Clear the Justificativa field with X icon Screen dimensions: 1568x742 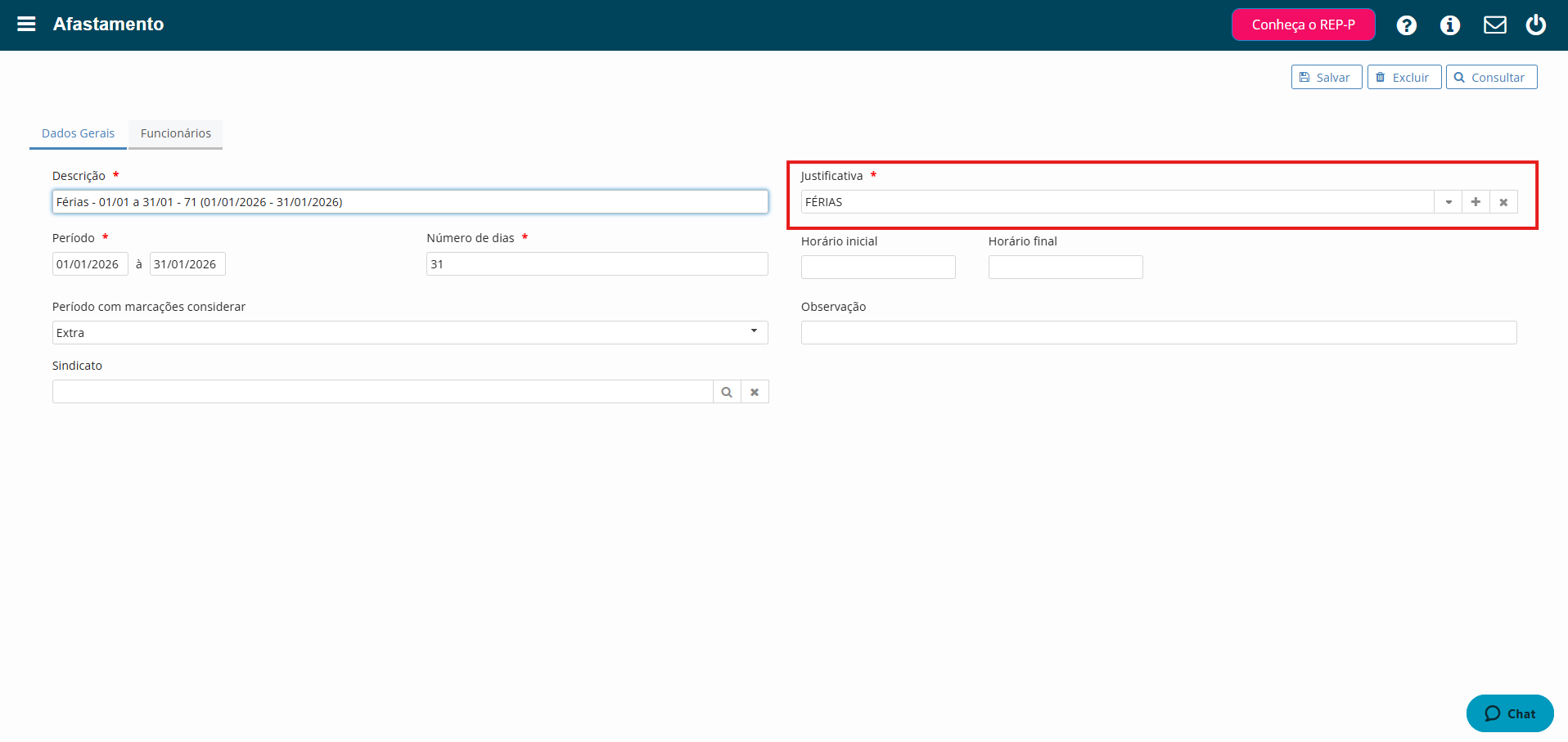coord(1503,202)
